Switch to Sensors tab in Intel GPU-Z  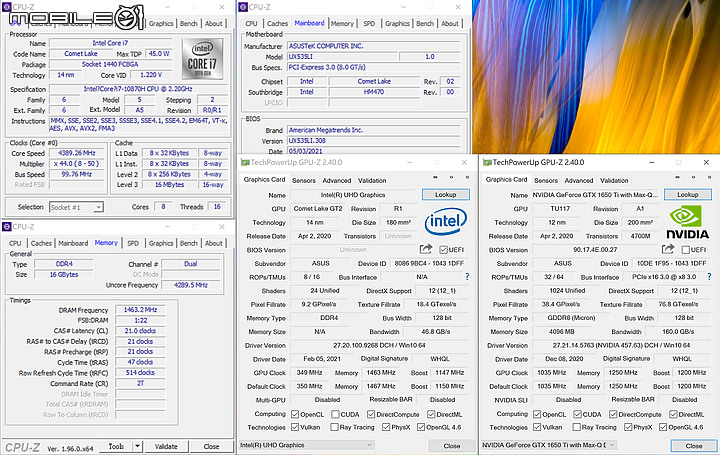coord(304,180)
